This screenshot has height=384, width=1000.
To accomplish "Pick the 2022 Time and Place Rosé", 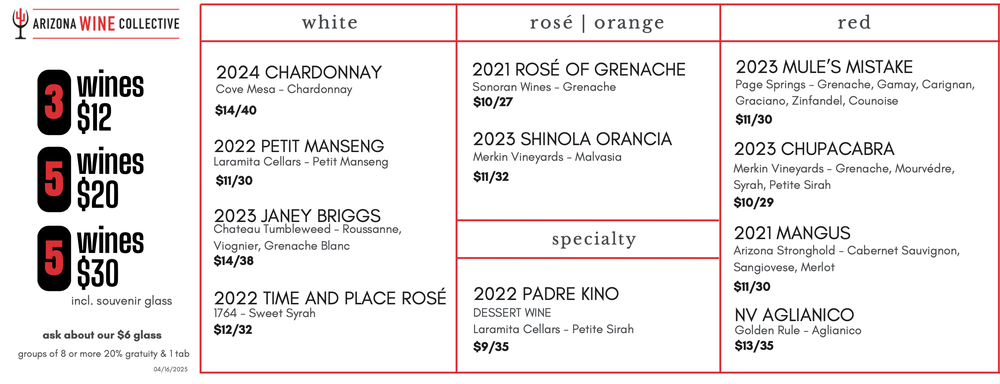I will click(330, 298).
